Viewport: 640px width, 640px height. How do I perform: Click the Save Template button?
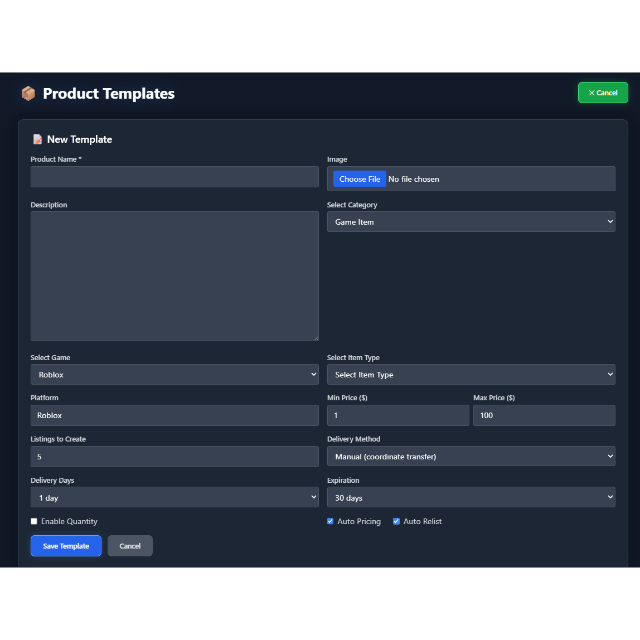tap(66, 546)
